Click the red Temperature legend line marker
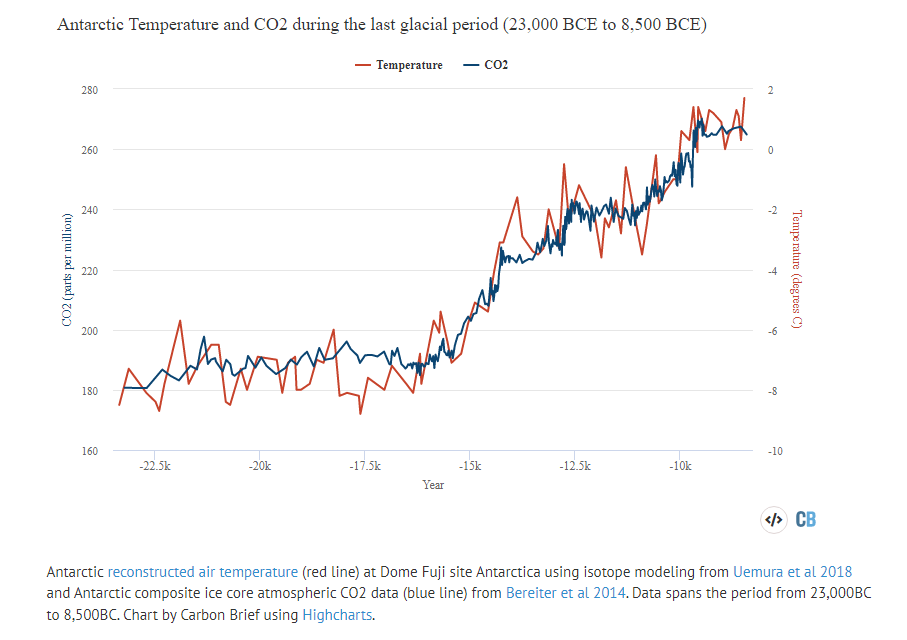The height and width of the screenshot is (640, 907). 364,65
